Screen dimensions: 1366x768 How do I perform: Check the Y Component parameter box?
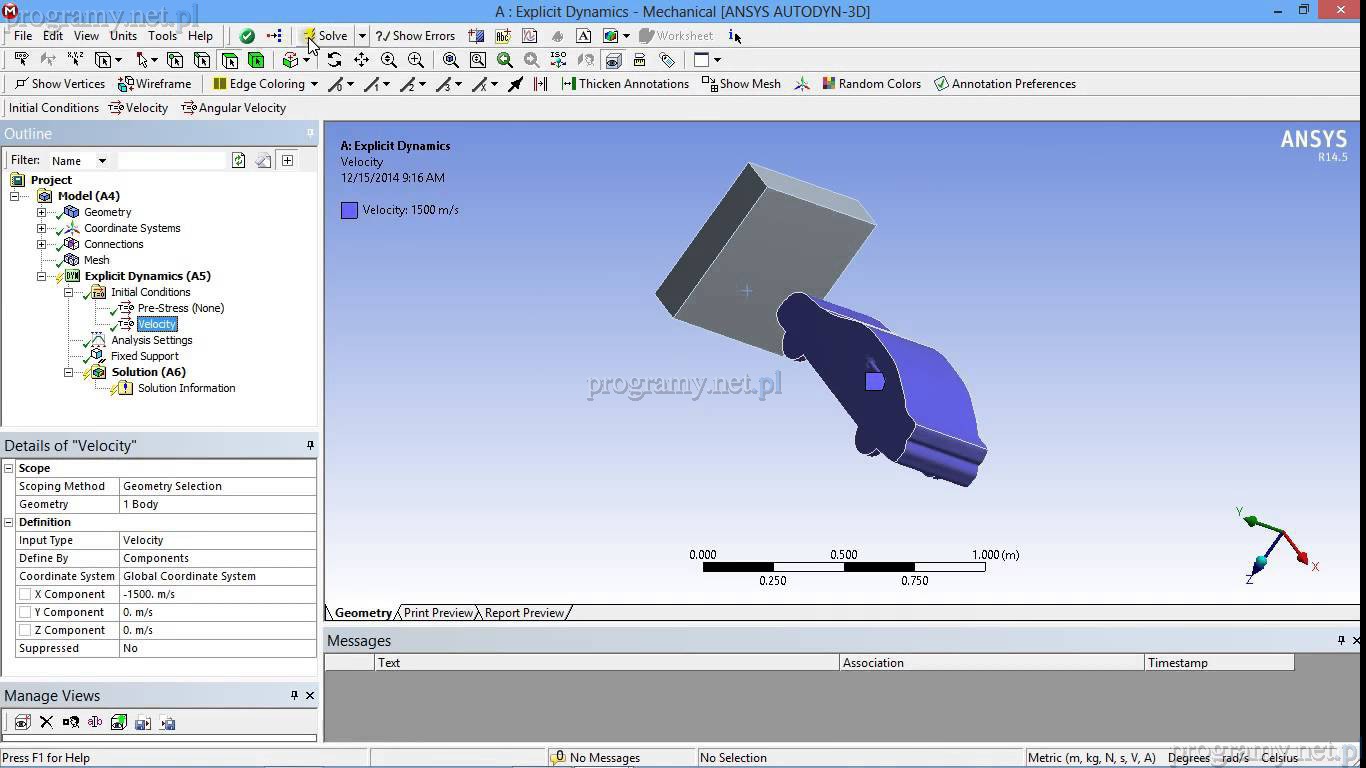click(25, 612)
